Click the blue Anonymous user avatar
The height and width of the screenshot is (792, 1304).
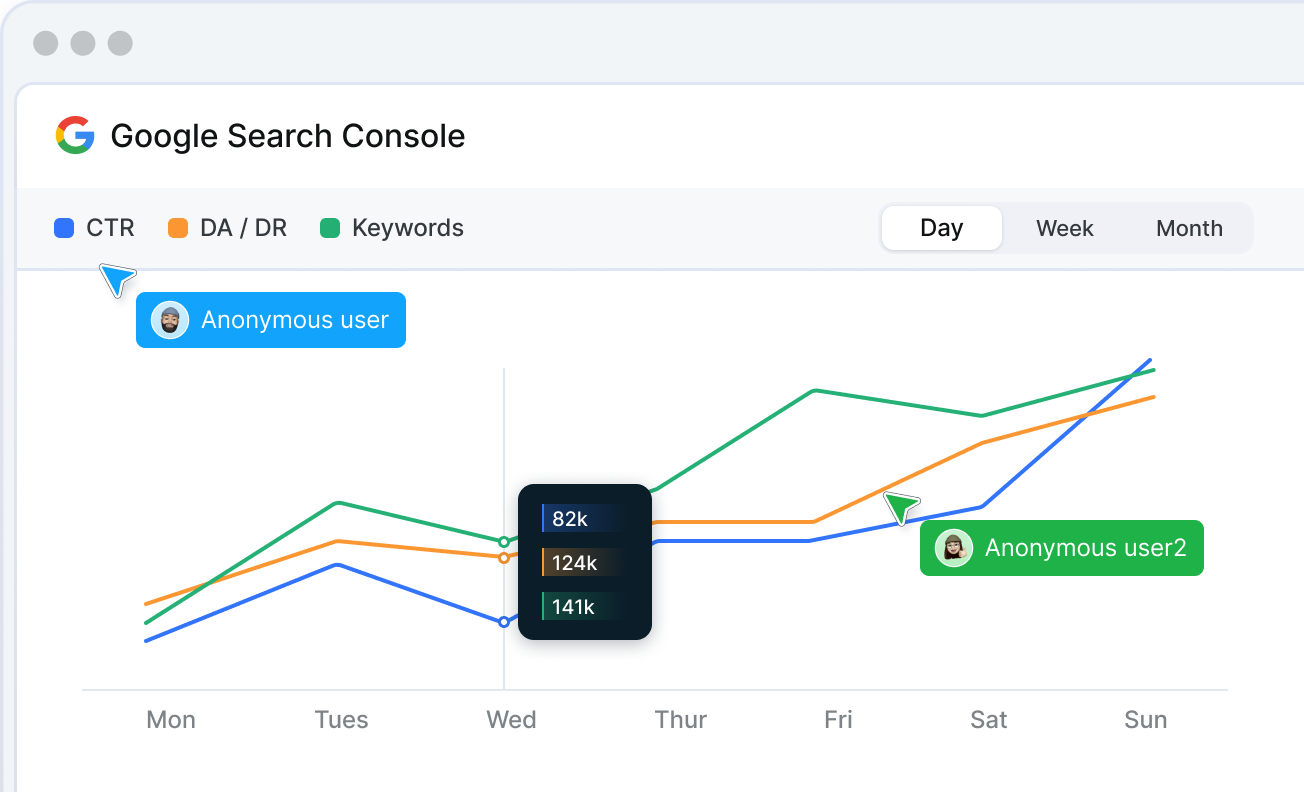pos(170,320)
